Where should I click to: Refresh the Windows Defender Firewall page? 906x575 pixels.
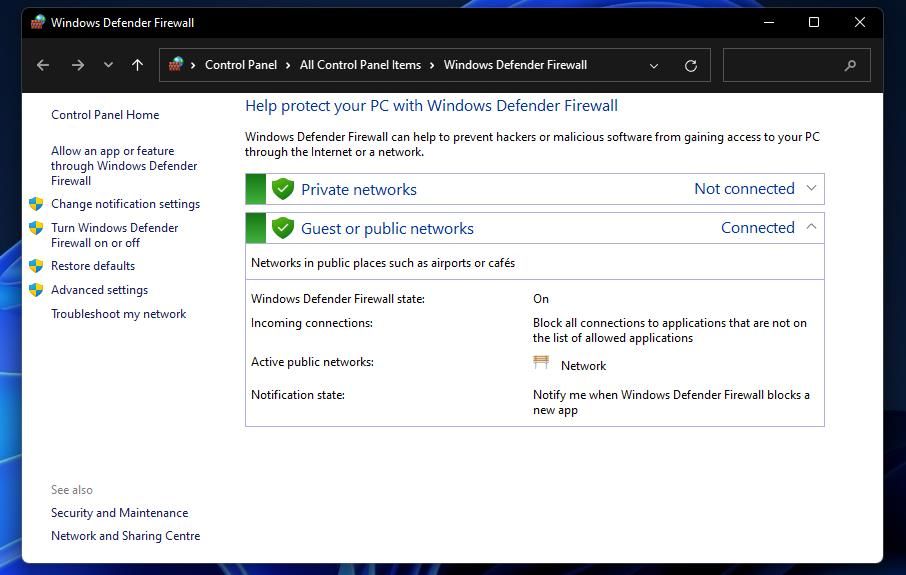[690, 66]
